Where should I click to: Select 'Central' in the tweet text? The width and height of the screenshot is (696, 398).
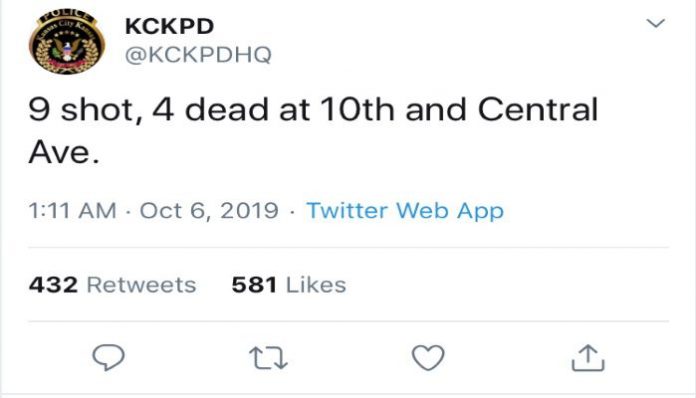[538, 109]
